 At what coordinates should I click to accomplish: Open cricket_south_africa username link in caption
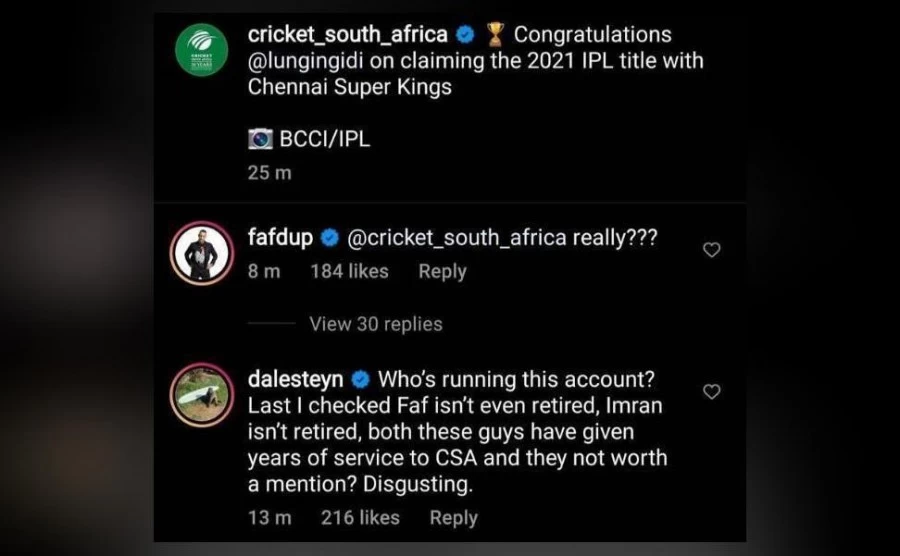tap(347, 36)
